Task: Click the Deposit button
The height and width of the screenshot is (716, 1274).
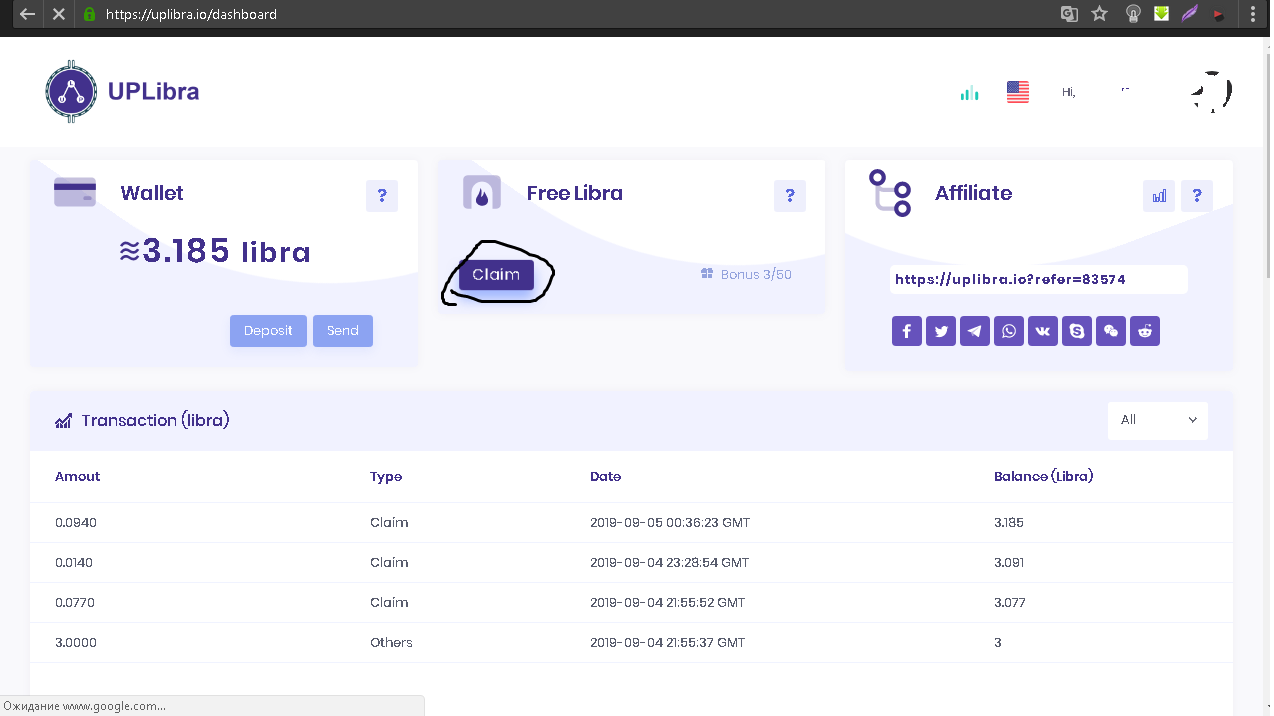Action: click(x=268, y=331)
